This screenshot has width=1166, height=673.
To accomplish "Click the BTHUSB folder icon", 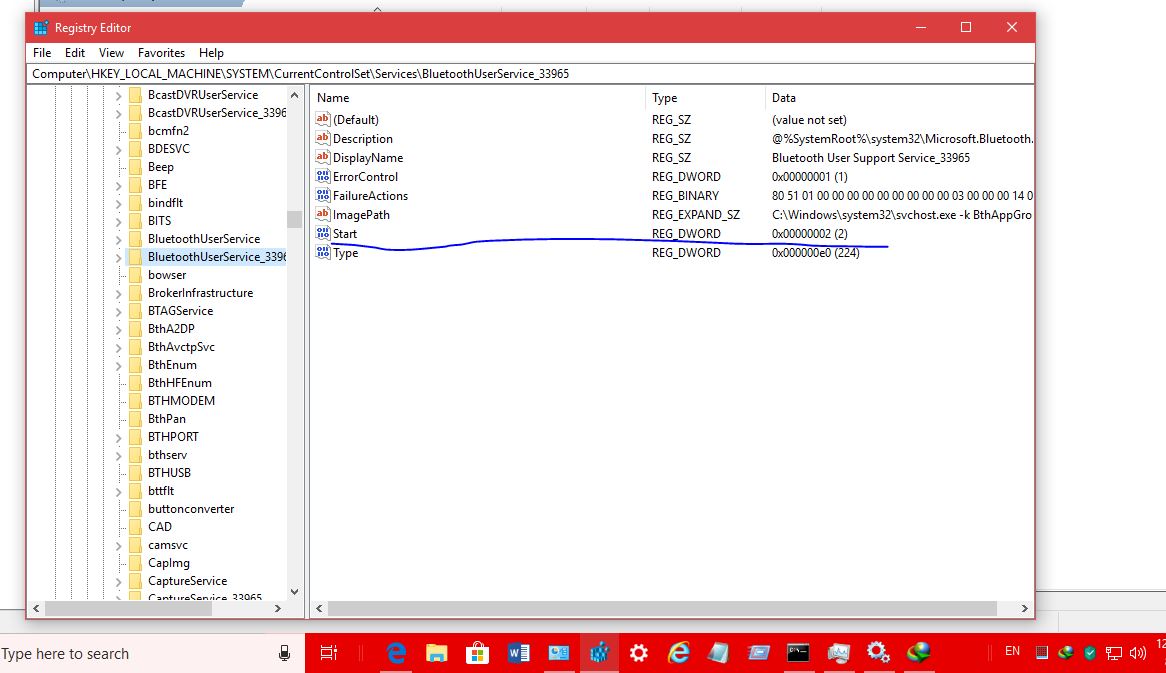I will coord(135,472).
